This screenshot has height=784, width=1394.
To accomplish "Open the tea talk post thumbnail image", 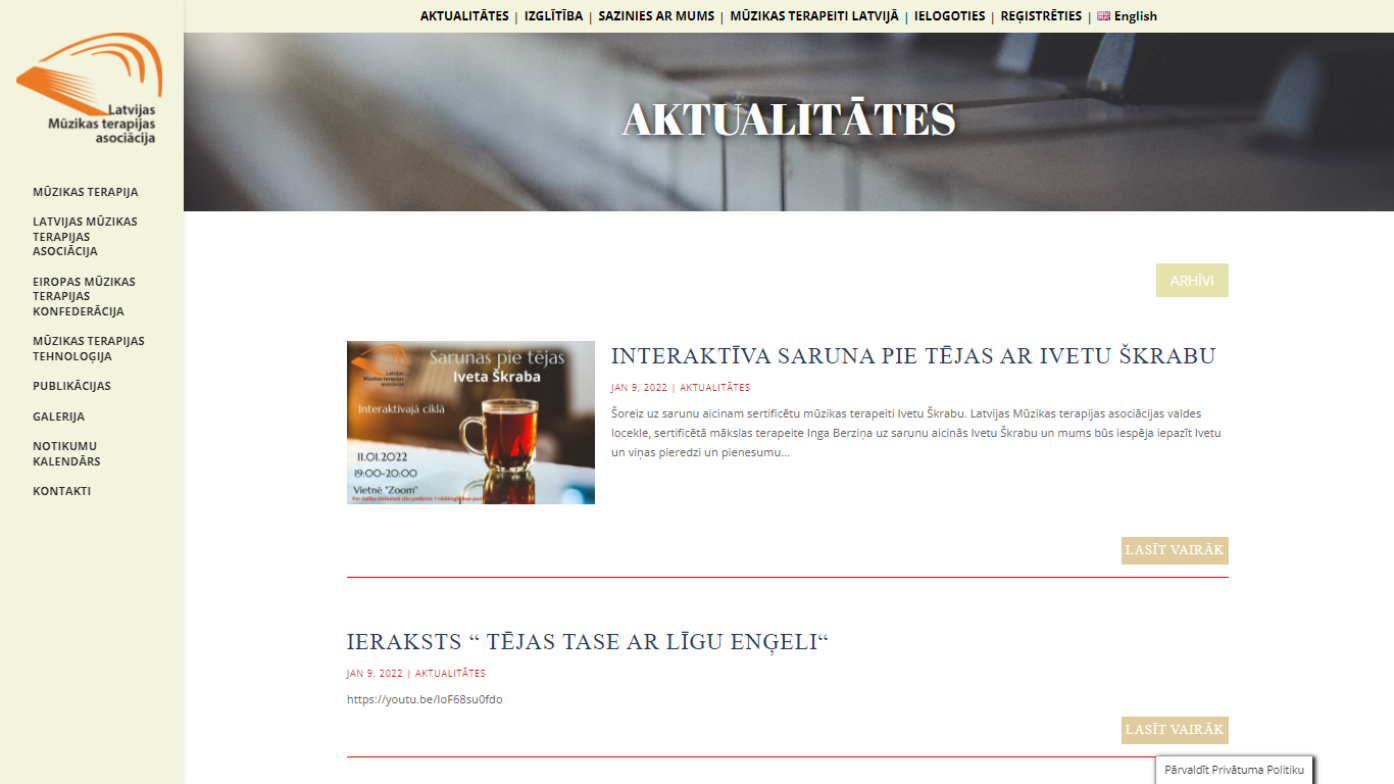I will coord(470,422).
